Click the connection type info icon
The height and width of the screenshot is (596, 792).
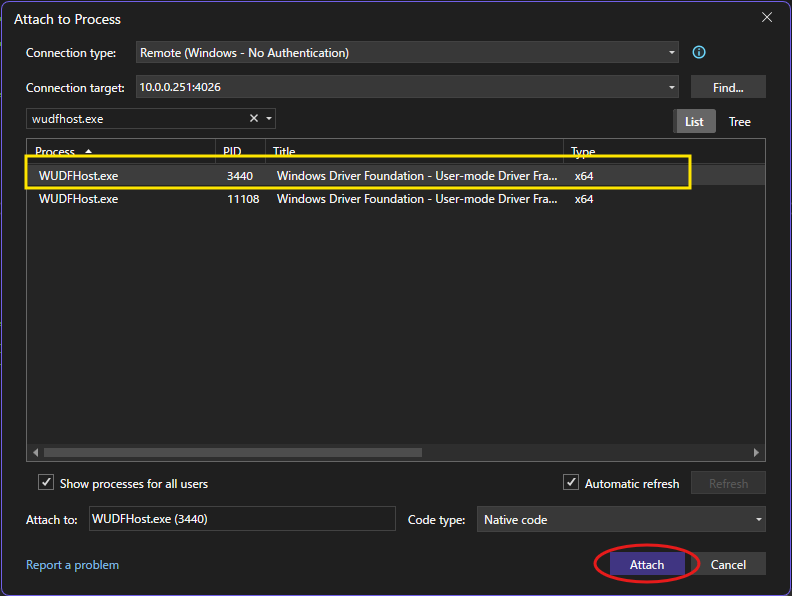699,53
